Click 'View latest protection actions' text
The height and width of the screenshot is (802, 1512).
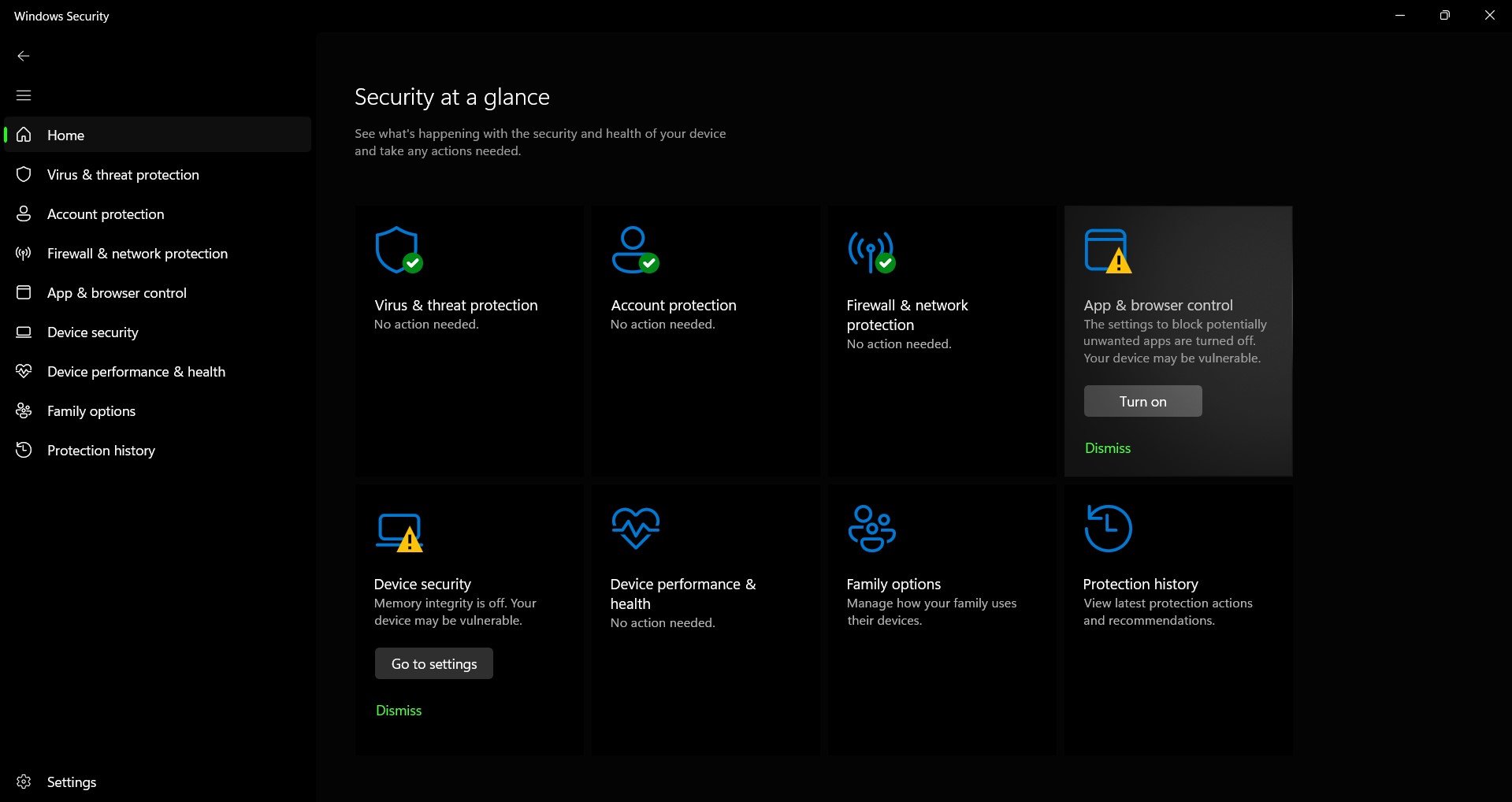point(1168,603)
